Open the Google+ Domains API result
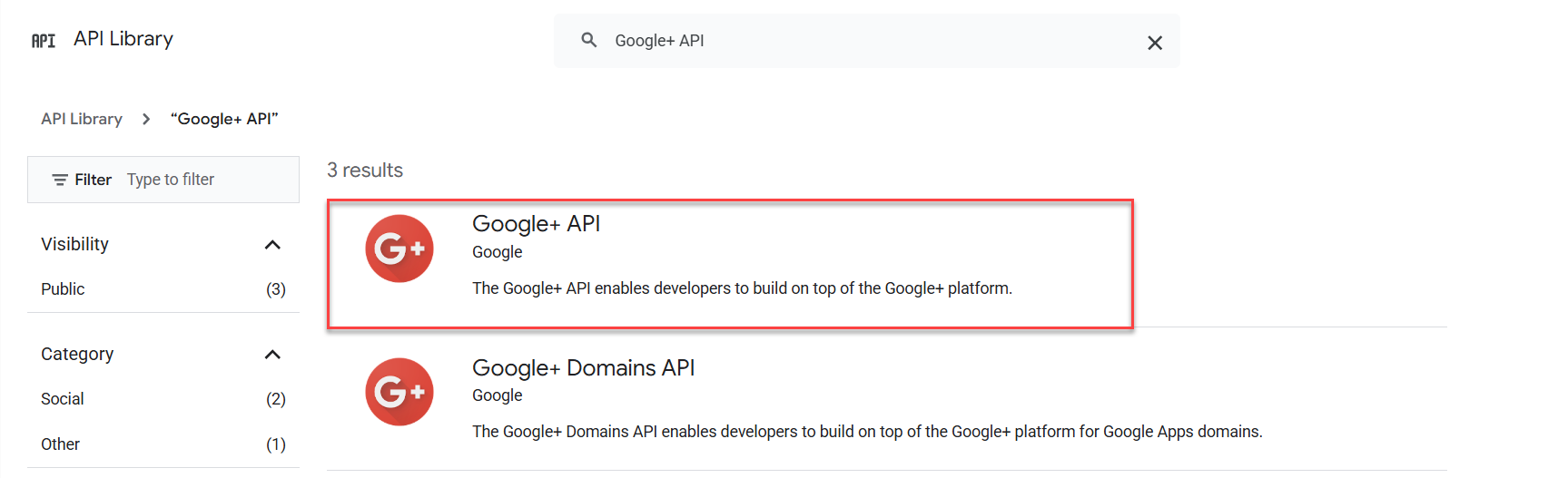Image resolution: width=1568 pixels, height=478 pixels. [583, 367]
